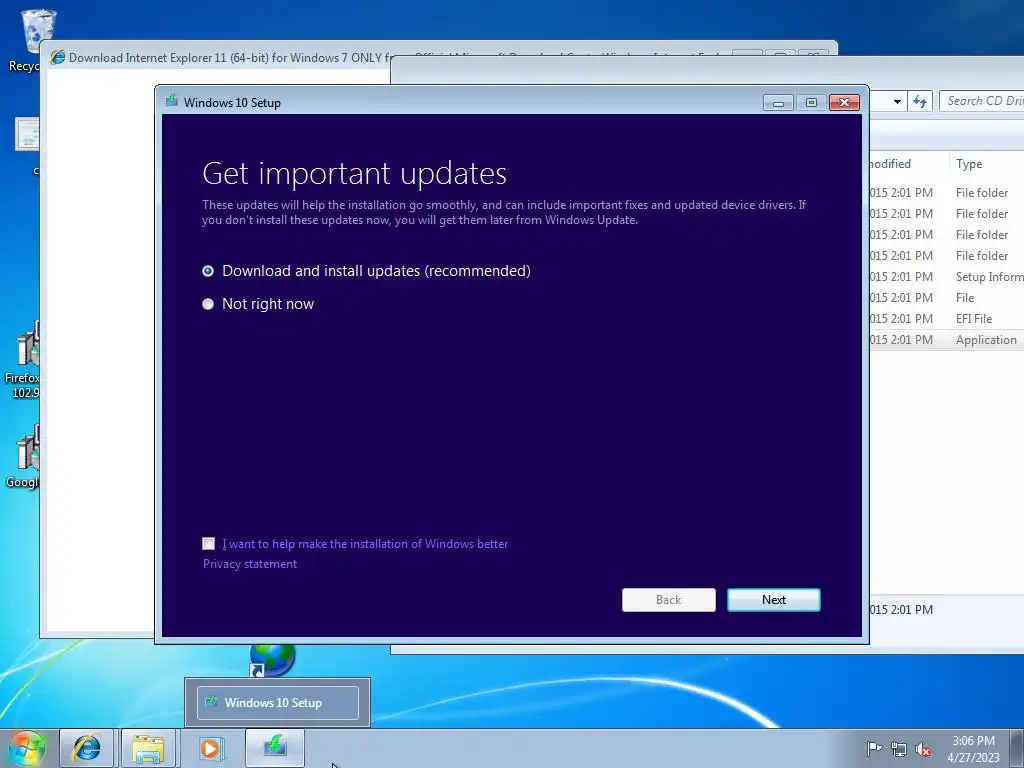Minimize the Windows 10 Setup window
The image size is (1024, 768).
pyautogui.click(x=778, y=103)
